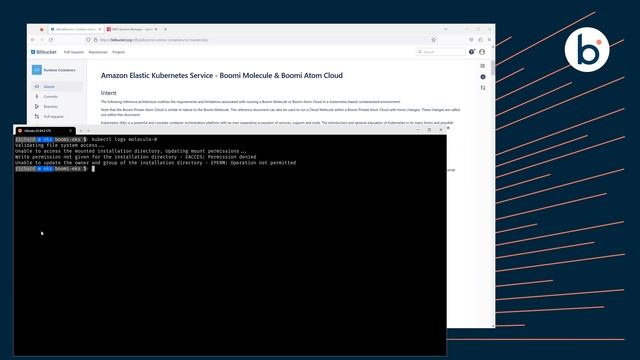Click the extensions icon in browser toolbar

click(x=480, y=40)
